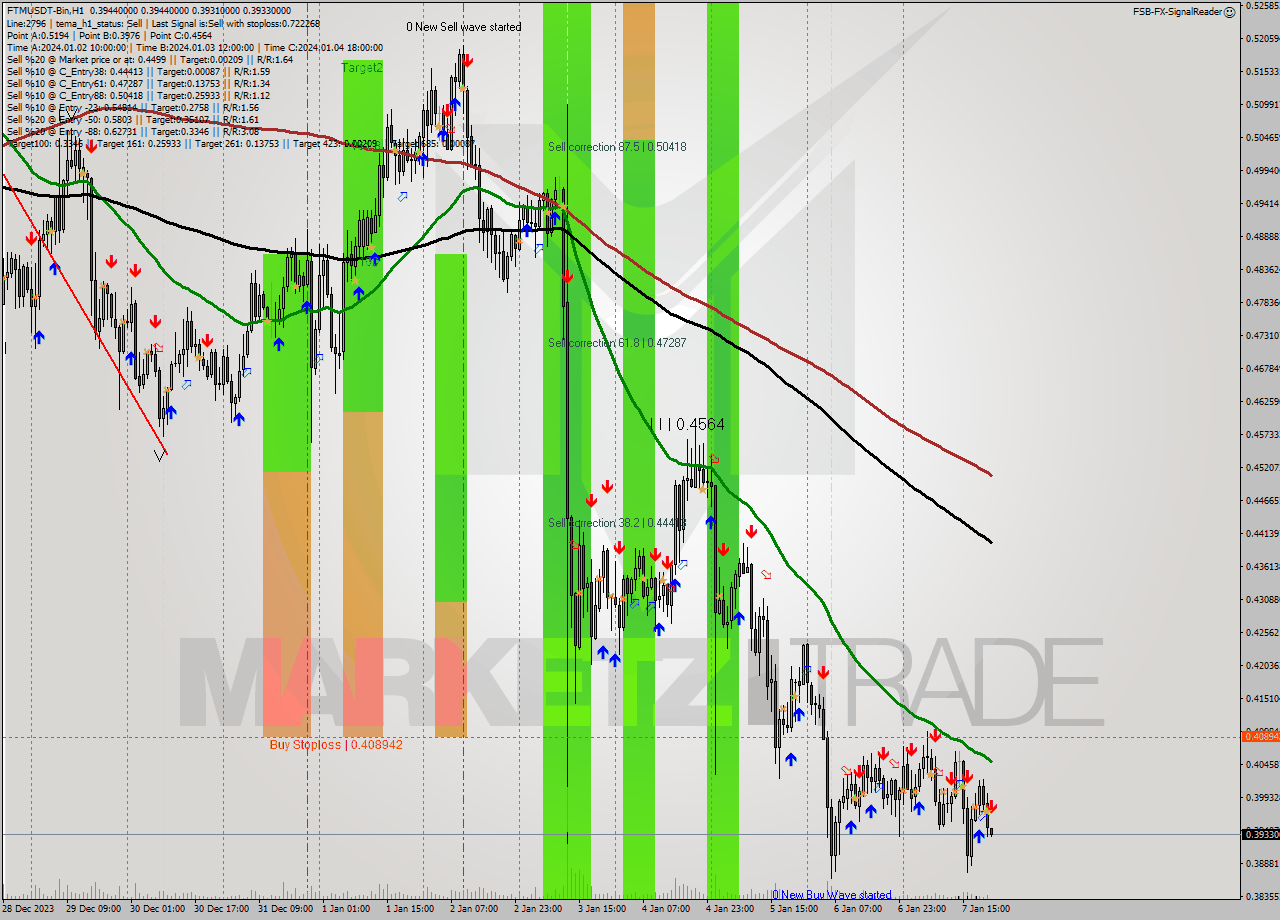Click the smiley face icon beside FSB-FX-SignalReader
1280x920 pixels.
click(1230, 12)
